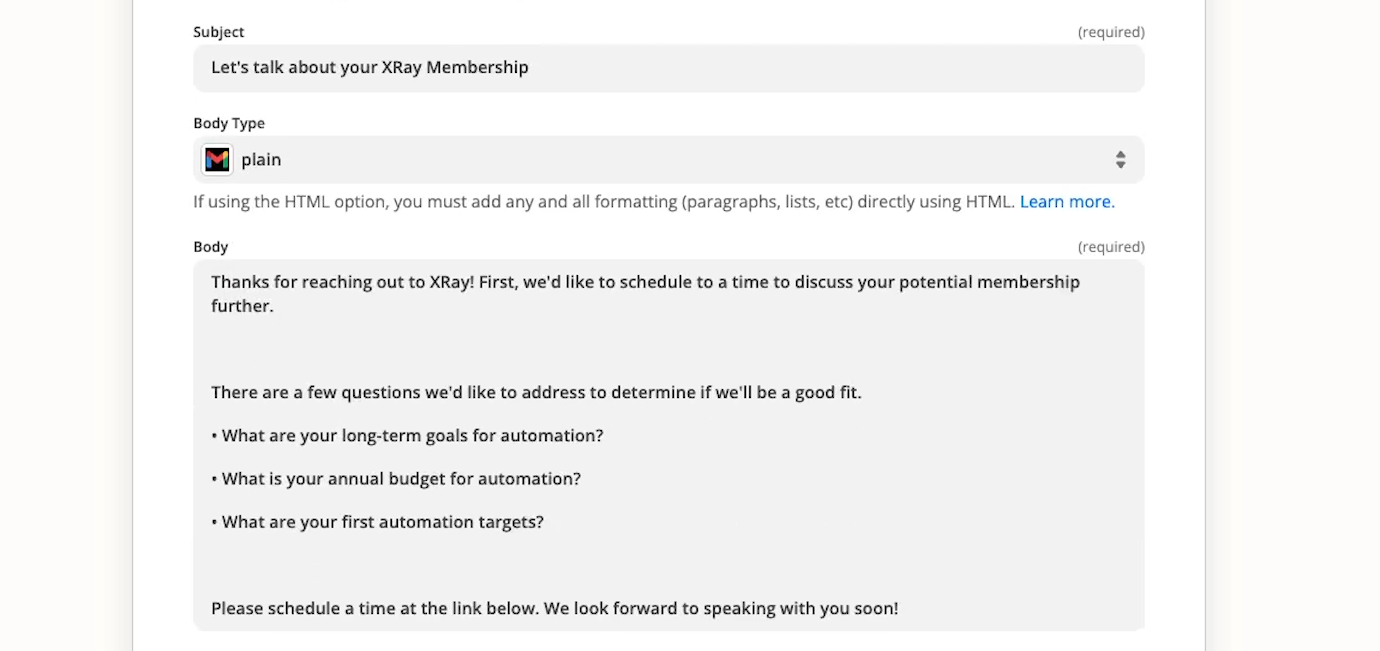Click the Body Type field label
Image resolution: width=1380 pixels, height=651 pixels.
pos(229,123)
